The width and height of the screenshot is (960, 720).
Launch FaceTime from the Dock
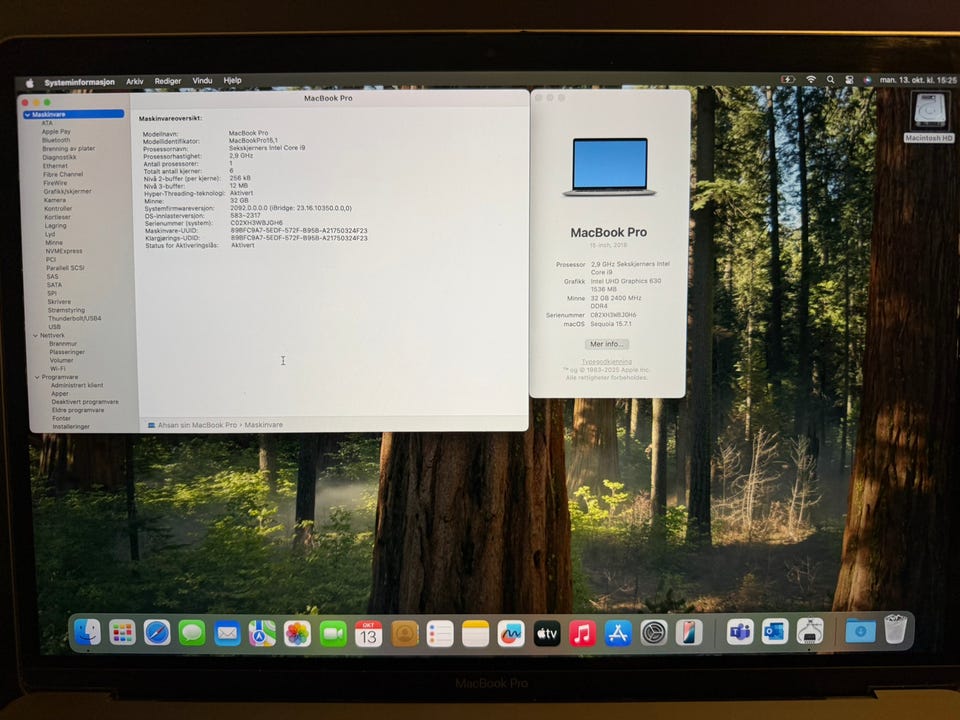click(x=333, y=634)
